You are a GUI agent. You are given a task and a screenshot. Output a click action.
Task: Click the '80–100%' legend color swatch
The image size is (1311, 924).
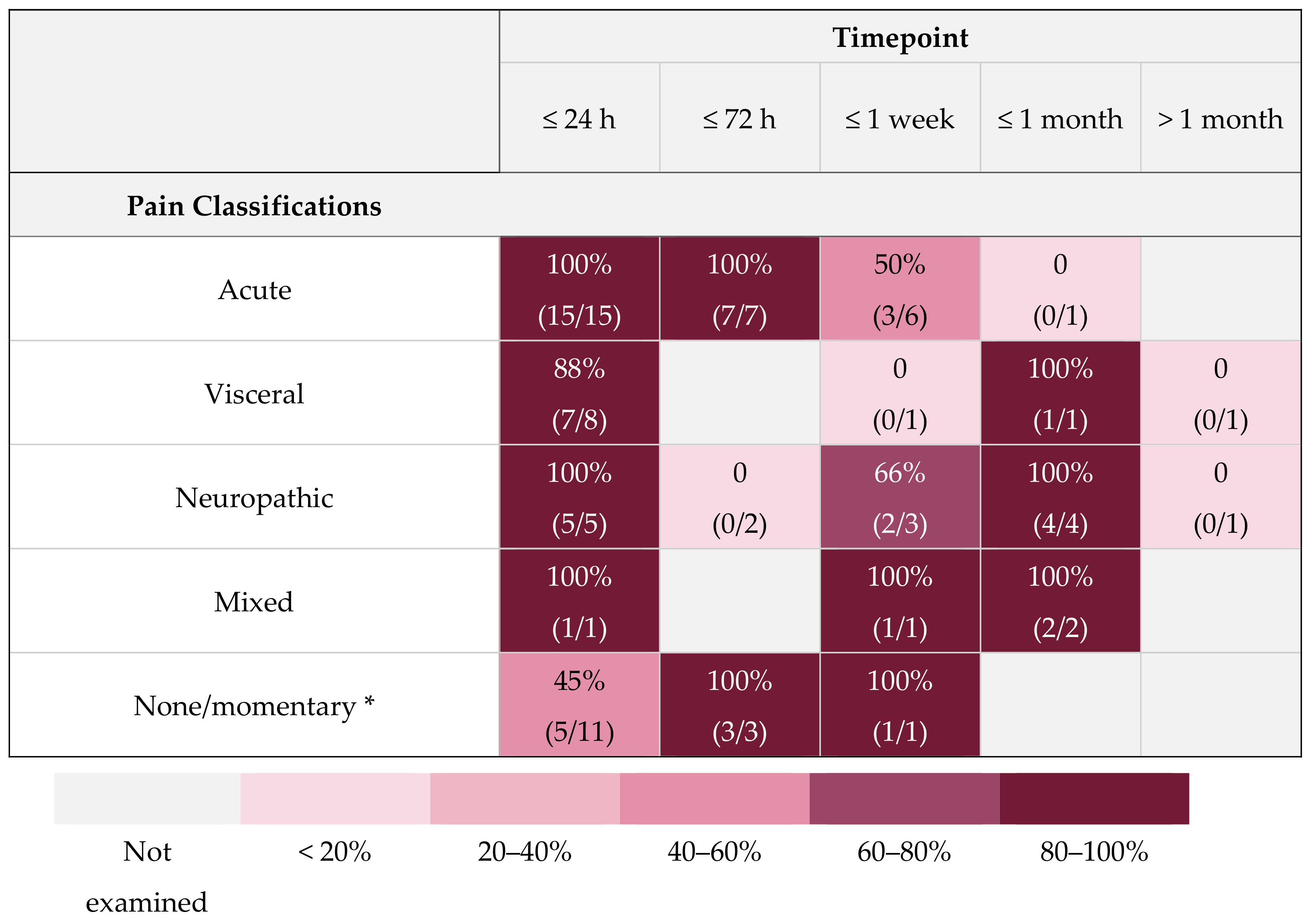1094,799
